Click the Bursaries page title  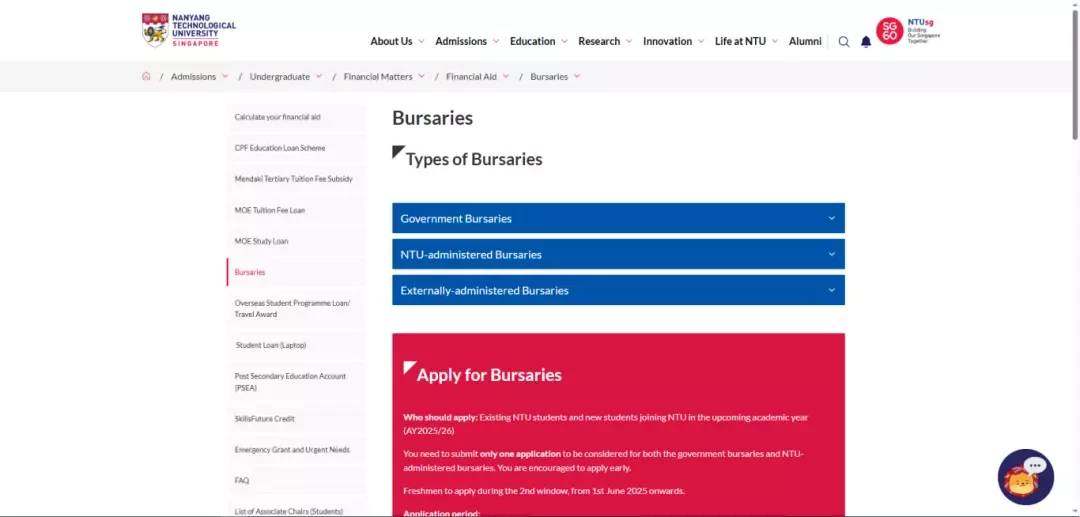point(433,118)
